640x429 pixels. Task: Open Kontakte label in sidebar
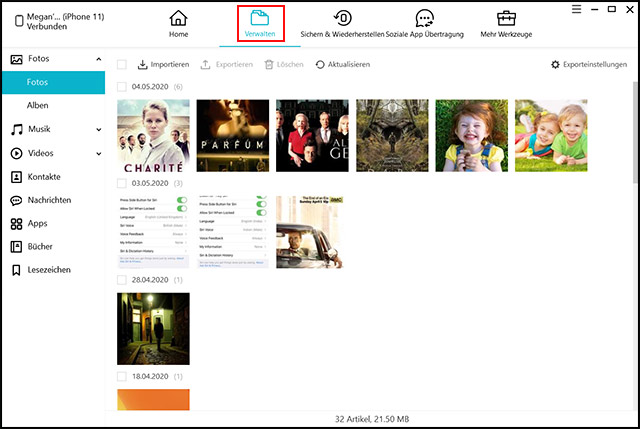(44, 177)
